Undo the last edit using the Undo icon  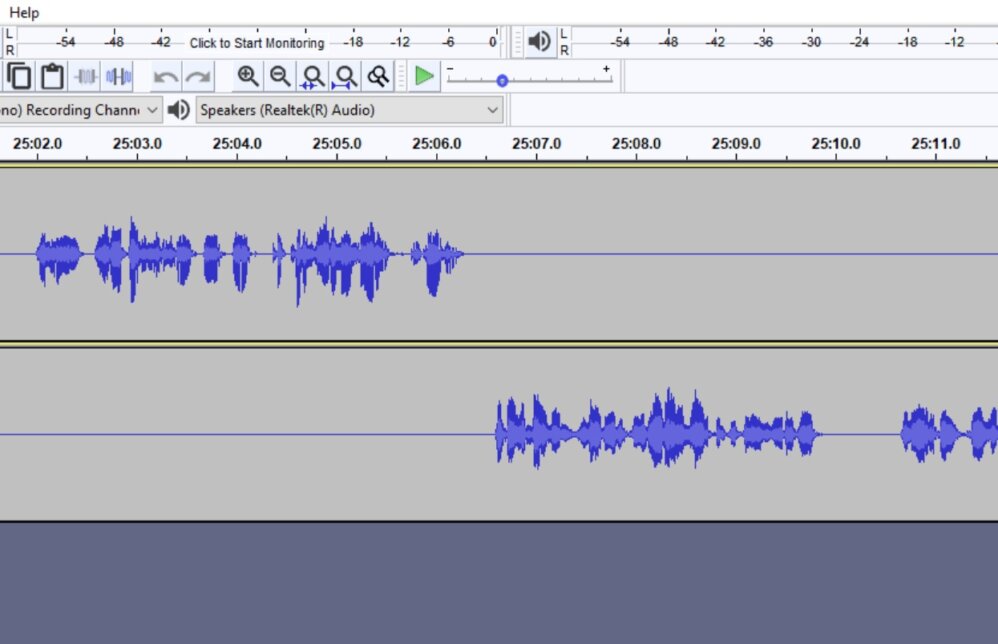click(x=167, y=75)
